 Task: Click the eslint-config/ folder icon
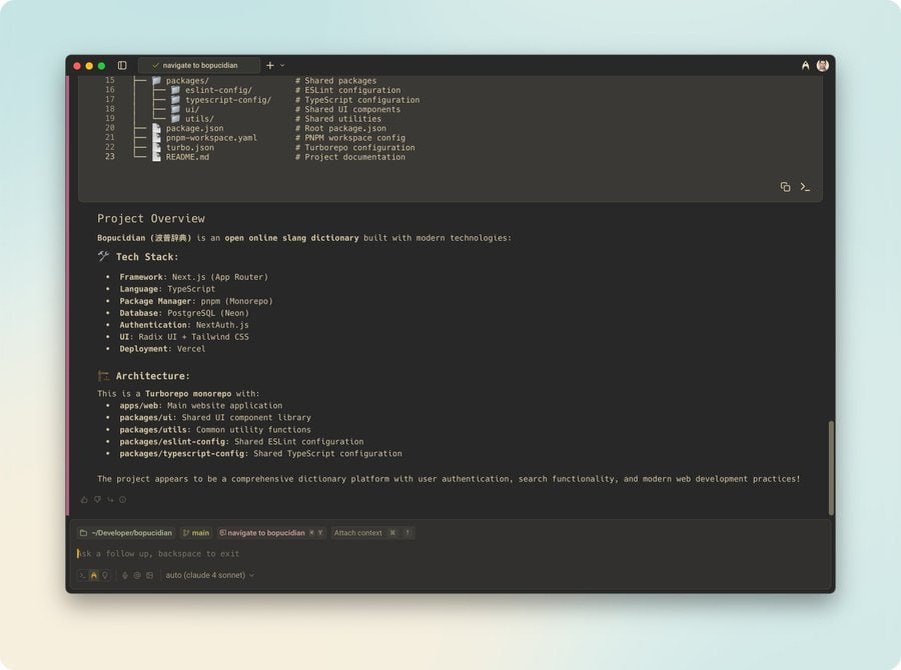point(175,90)
